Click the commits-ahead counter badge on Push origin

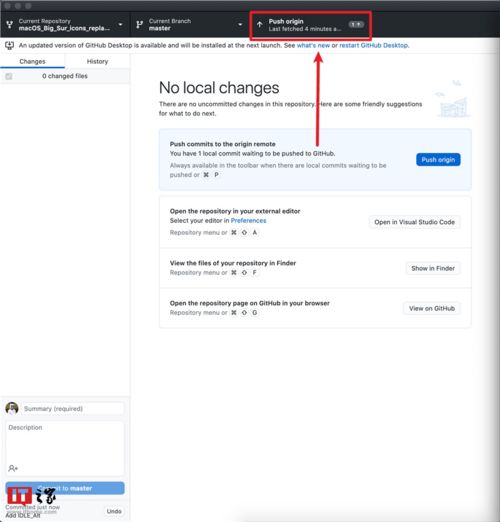click(x=356, y=24)
